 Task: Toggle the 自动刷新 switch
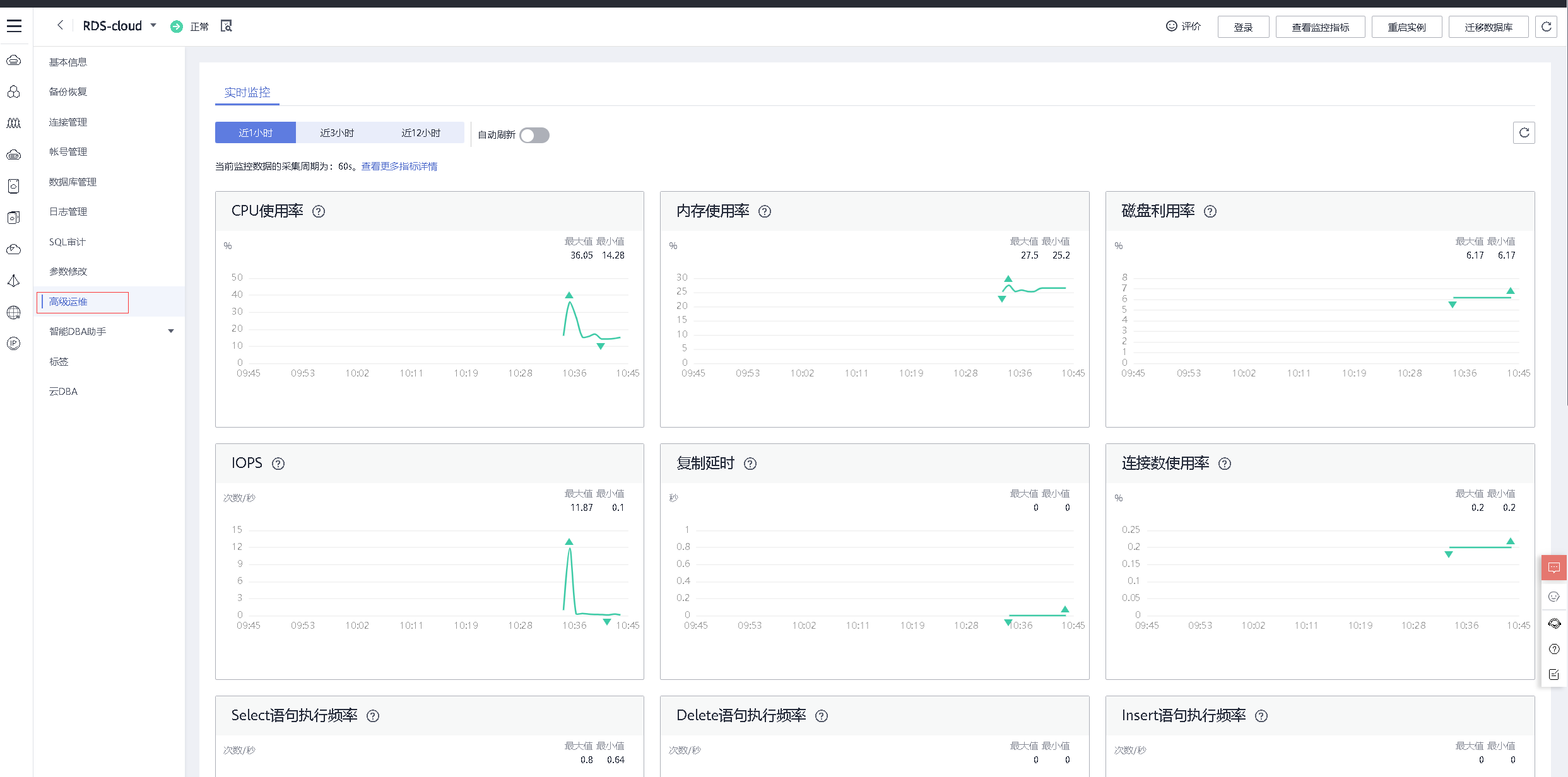point(534,135)
